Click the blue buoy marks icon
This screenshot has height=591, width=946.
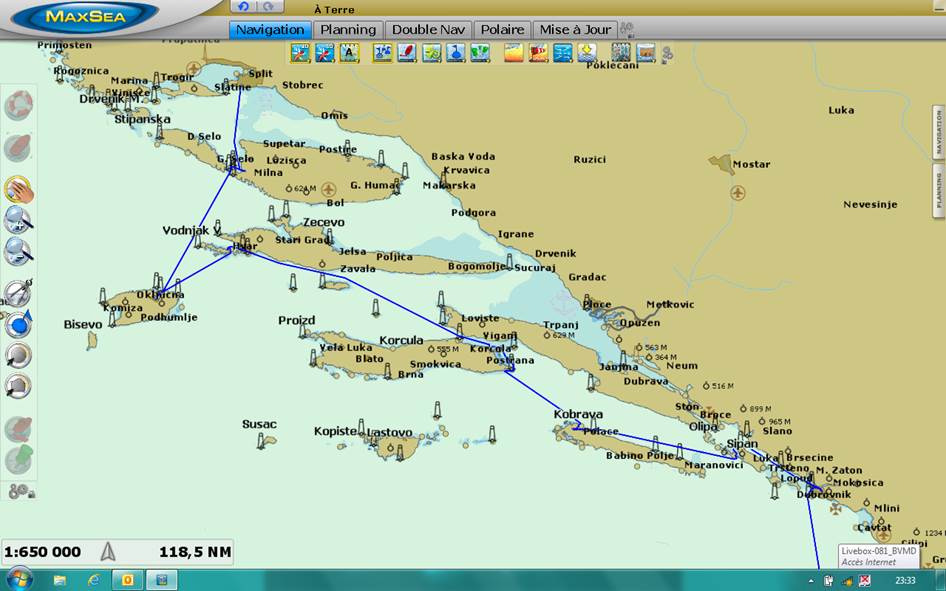[x=456, y=53]
